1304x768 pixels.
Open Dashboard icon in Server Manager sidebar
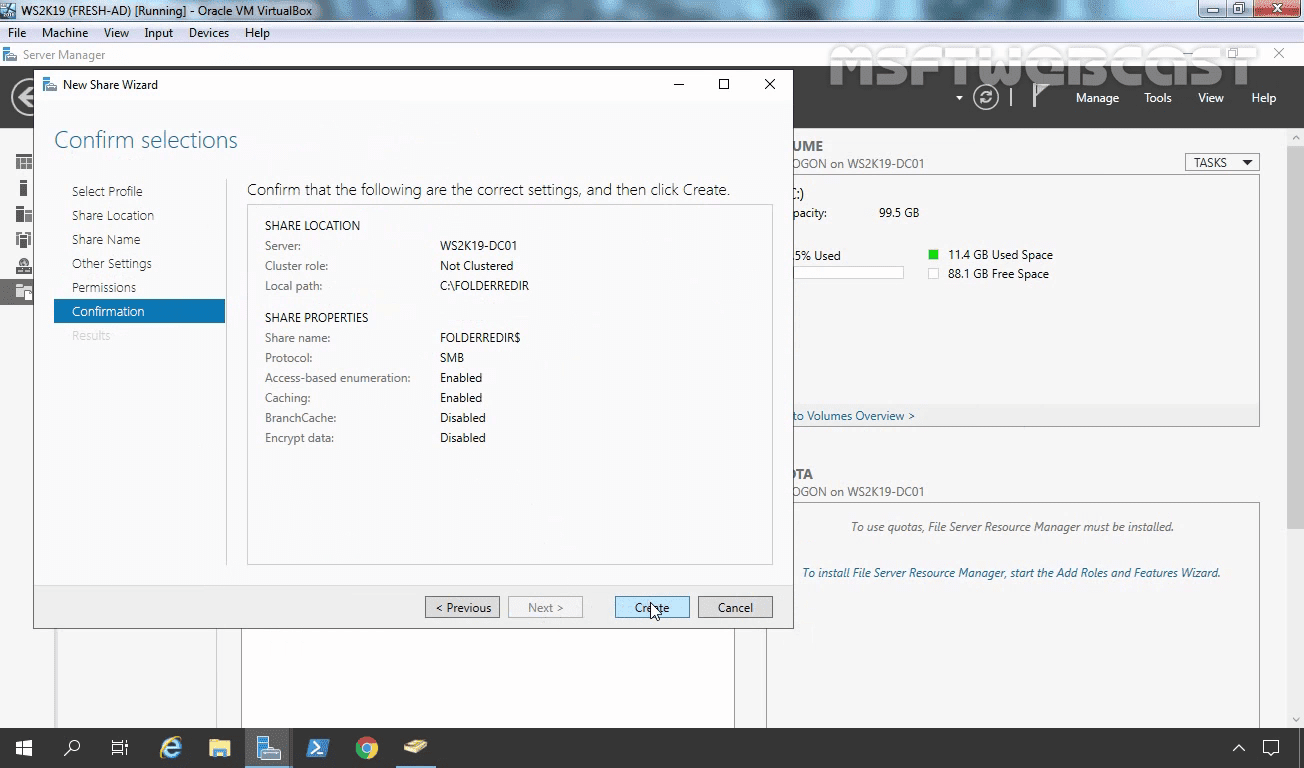point(23,162)
